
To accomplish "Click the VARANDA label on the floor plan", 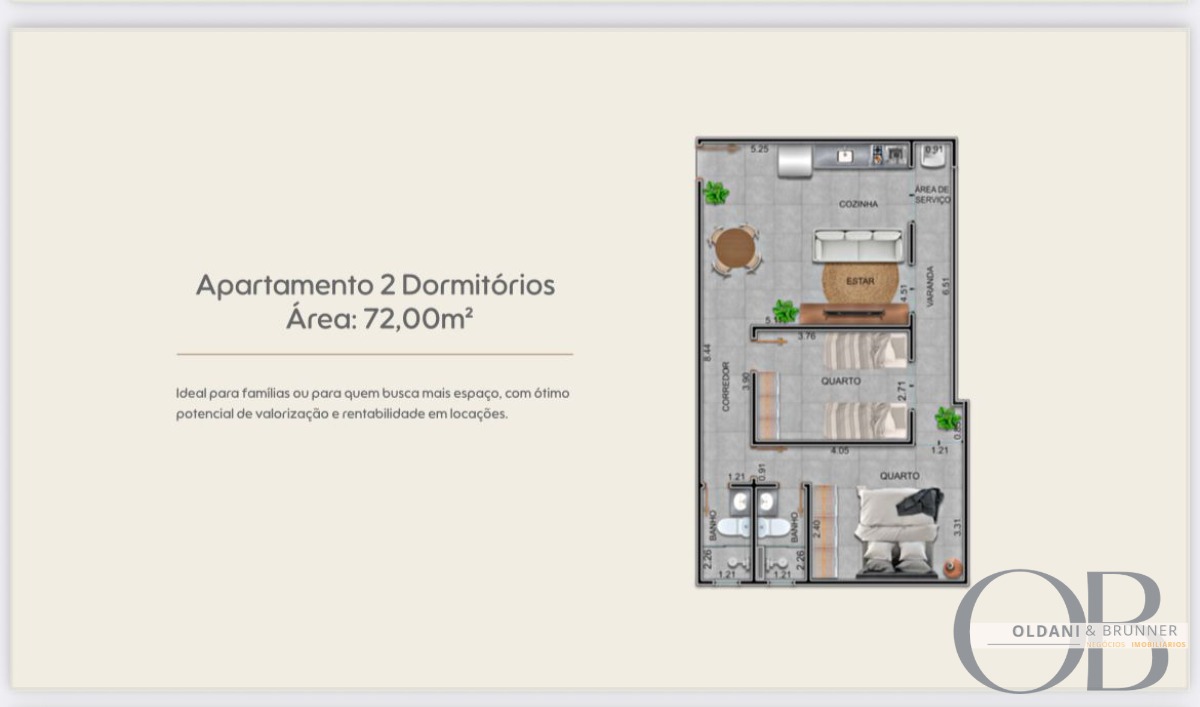I will [x=929, y=288].
